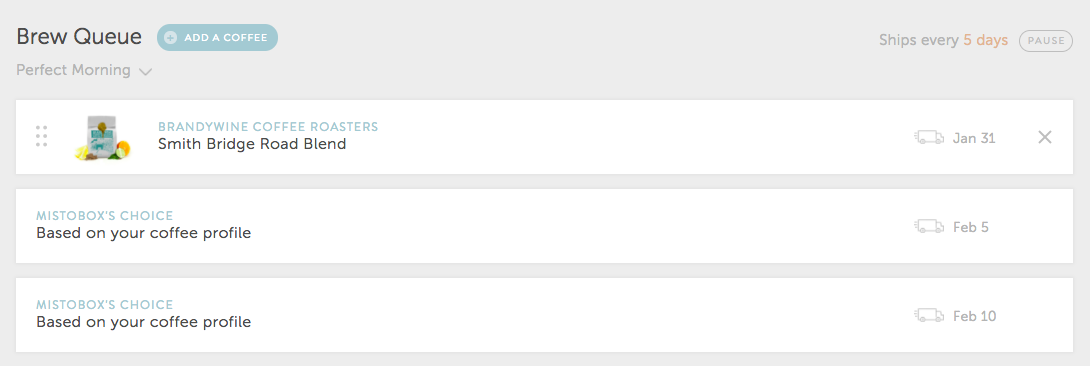Image resolution: width=1090 pixels, height=366 pixels.
Task: Click the delivery truck icon beside Feb 5
Action: (929, 226)
